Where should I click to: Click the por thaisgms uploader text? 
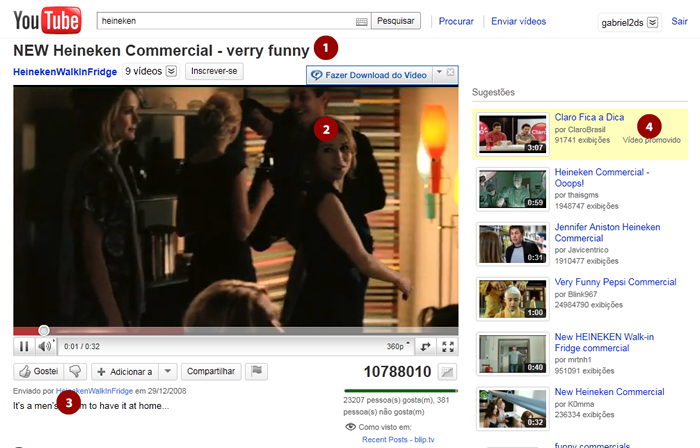pos(576,195)
